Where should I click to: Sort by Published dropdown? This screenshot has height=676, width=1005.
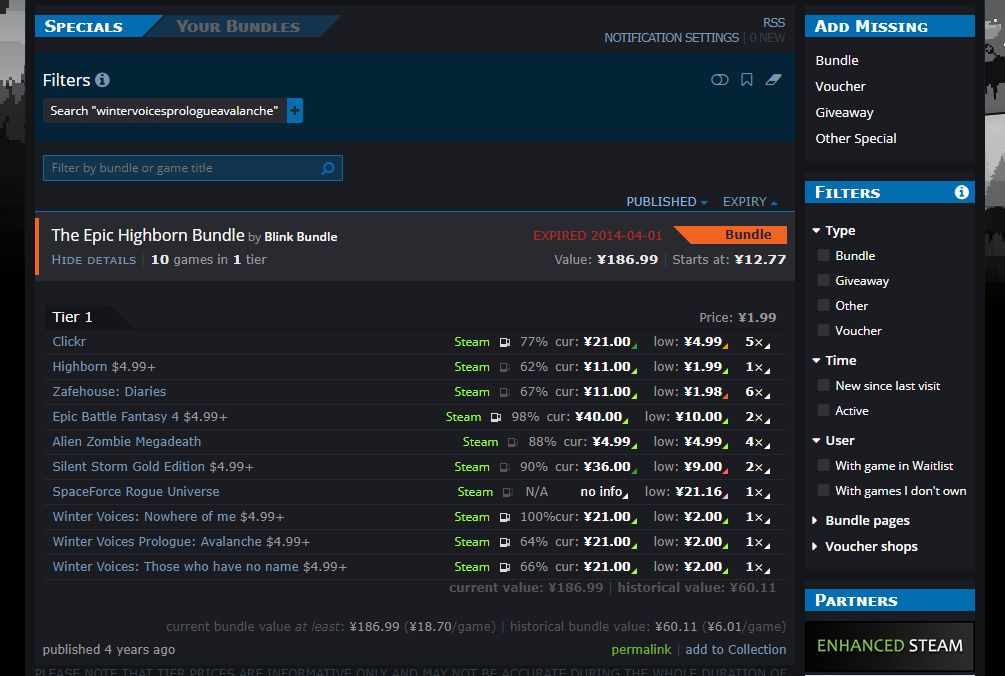[667, 202]
